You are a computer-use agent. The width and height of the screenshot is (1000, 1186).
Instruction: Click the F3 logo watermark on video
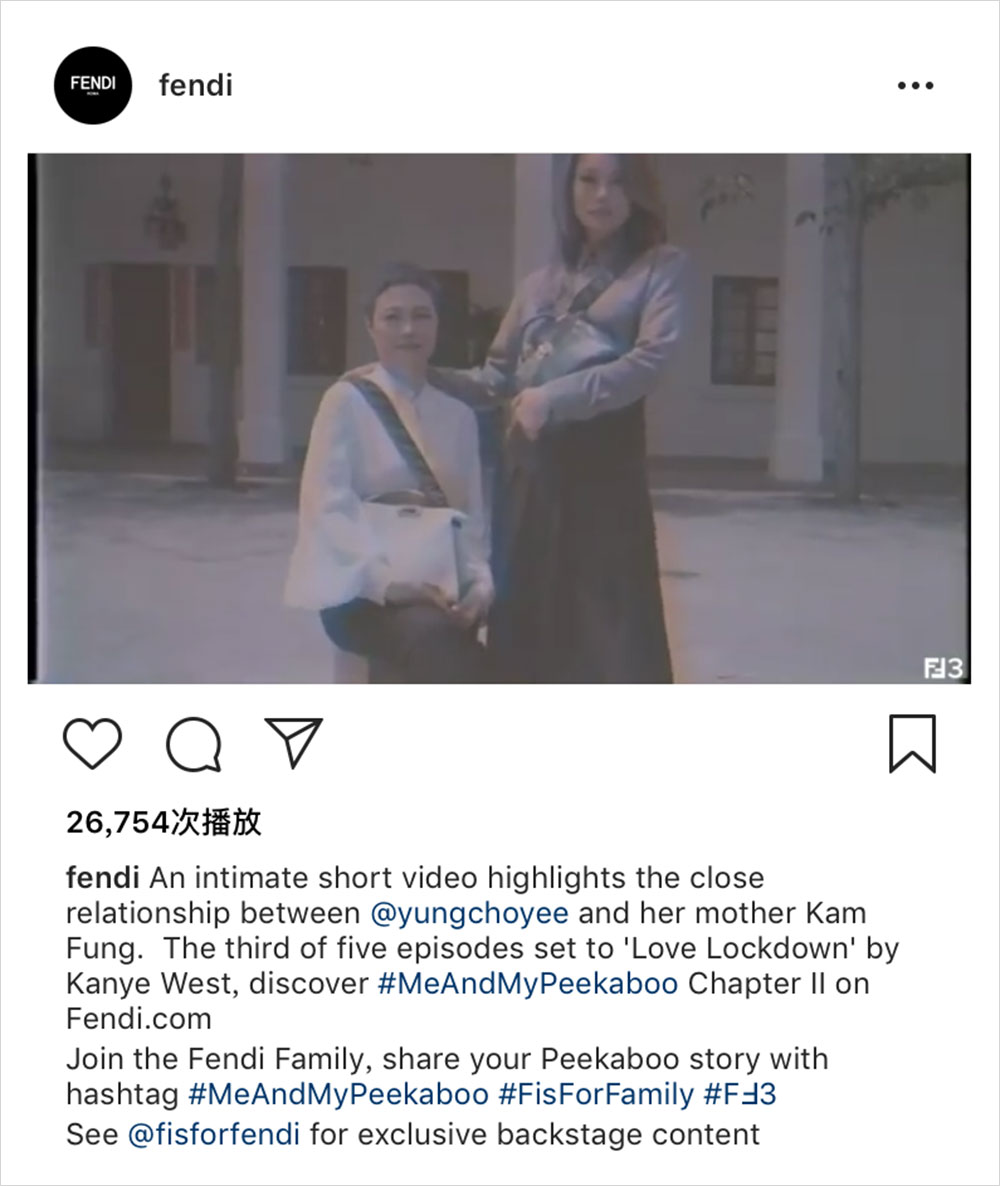point(943,668)
